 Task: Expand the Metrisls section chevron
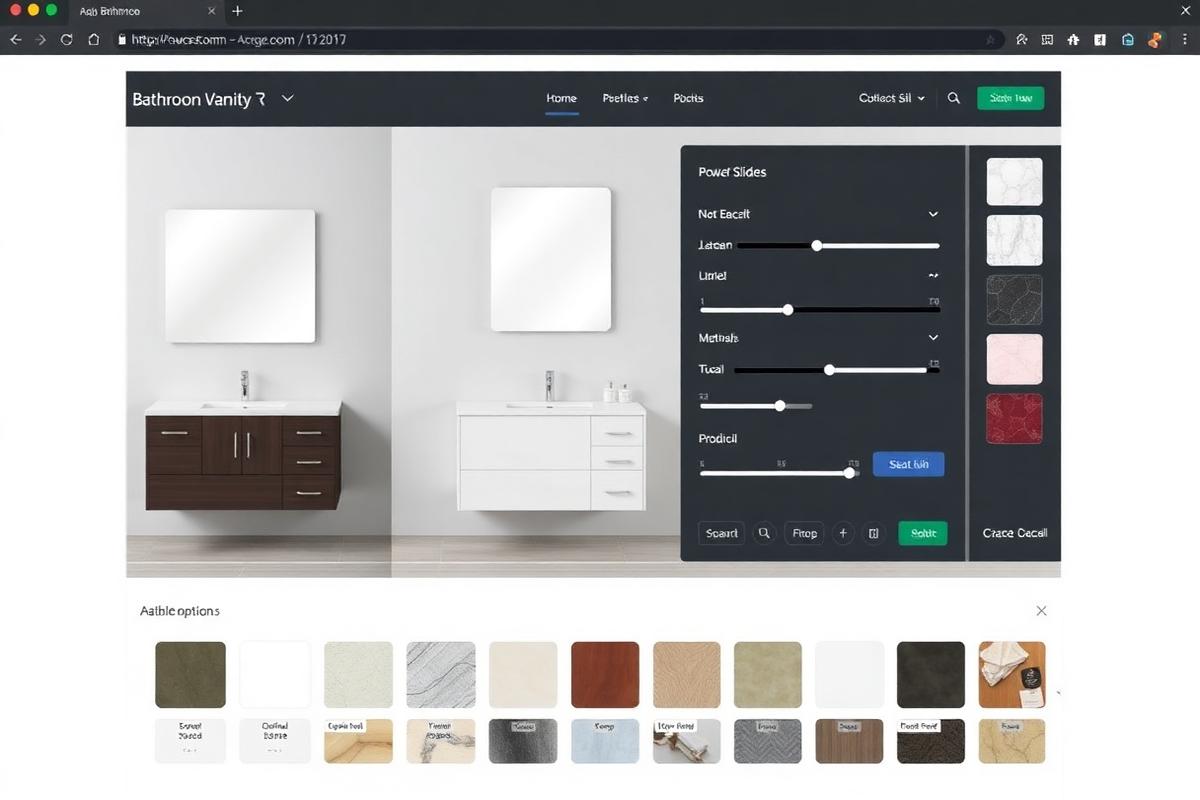point(932,337)
